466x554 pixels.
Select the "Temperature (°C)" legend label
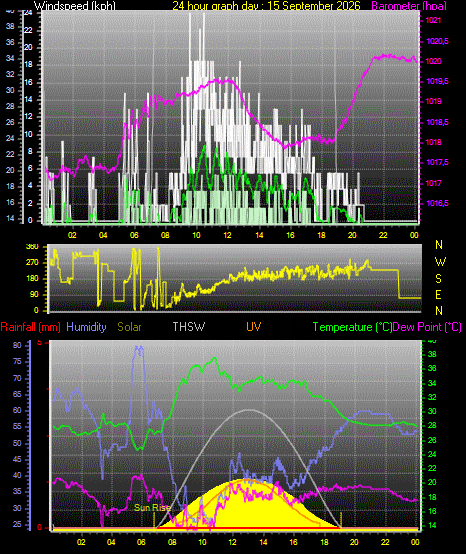tap(352, 327)
